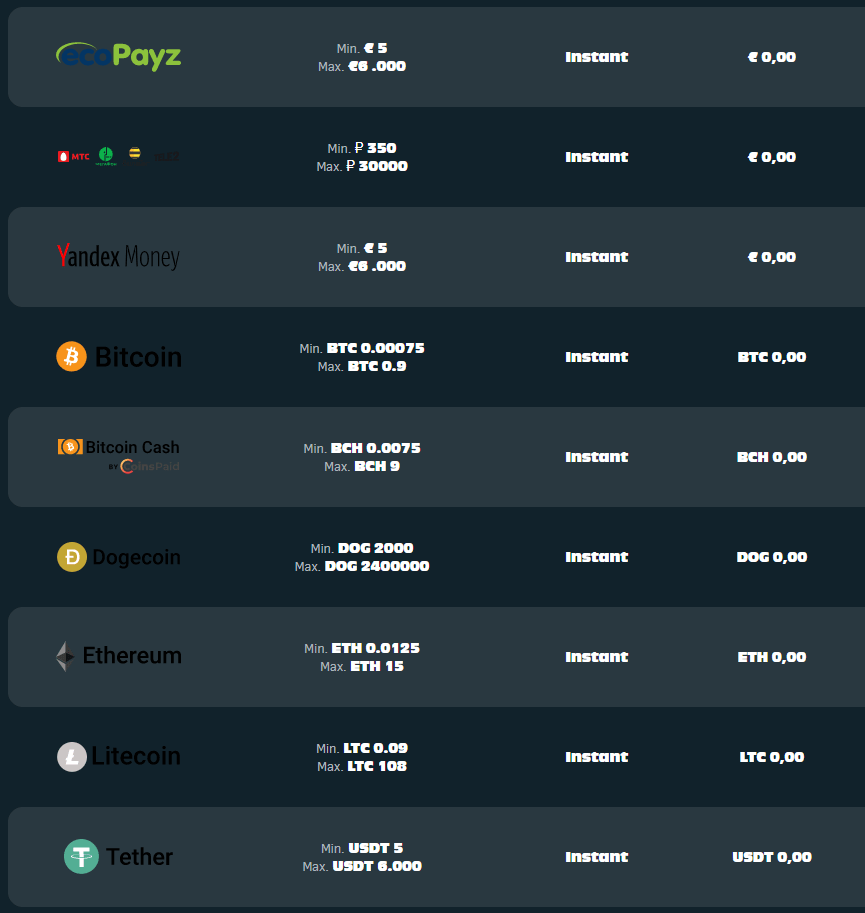Select the grey Litecoin icon
The height and width of the screenshot is (913, 865).
click(72, 756)
